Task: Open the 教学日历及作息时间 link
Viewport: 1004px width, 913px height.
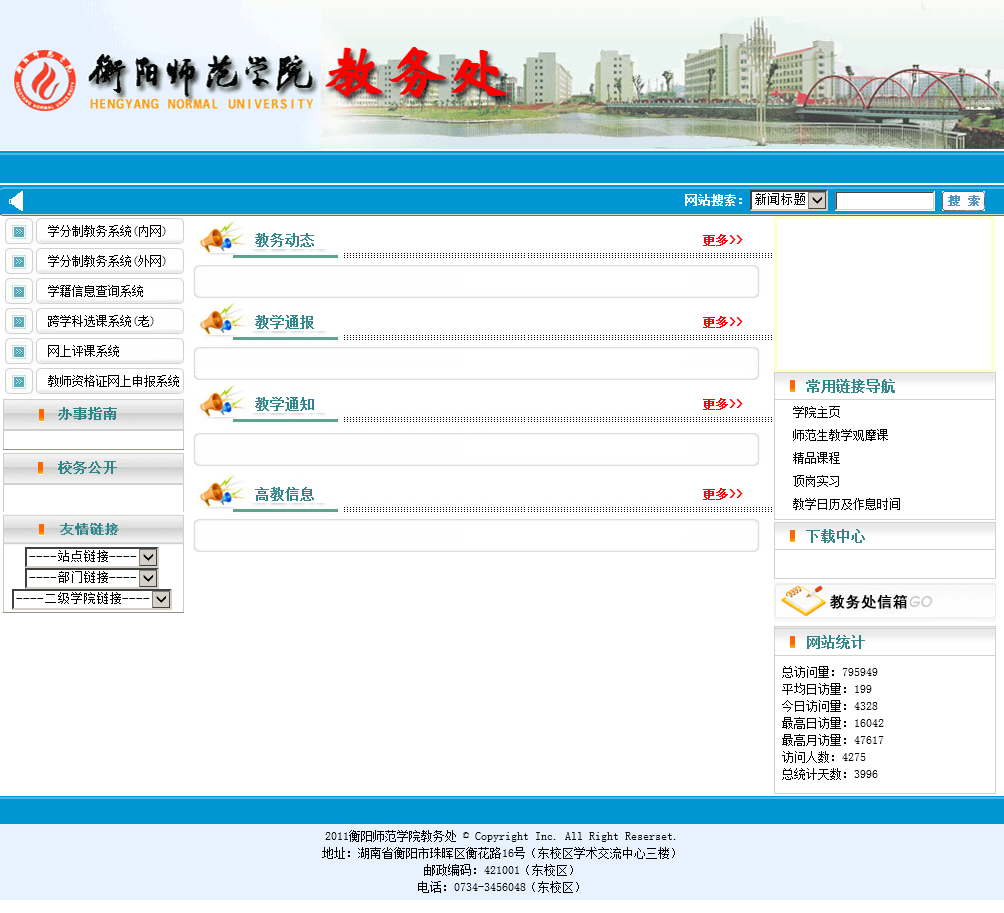Action: [x=846, y=505]
